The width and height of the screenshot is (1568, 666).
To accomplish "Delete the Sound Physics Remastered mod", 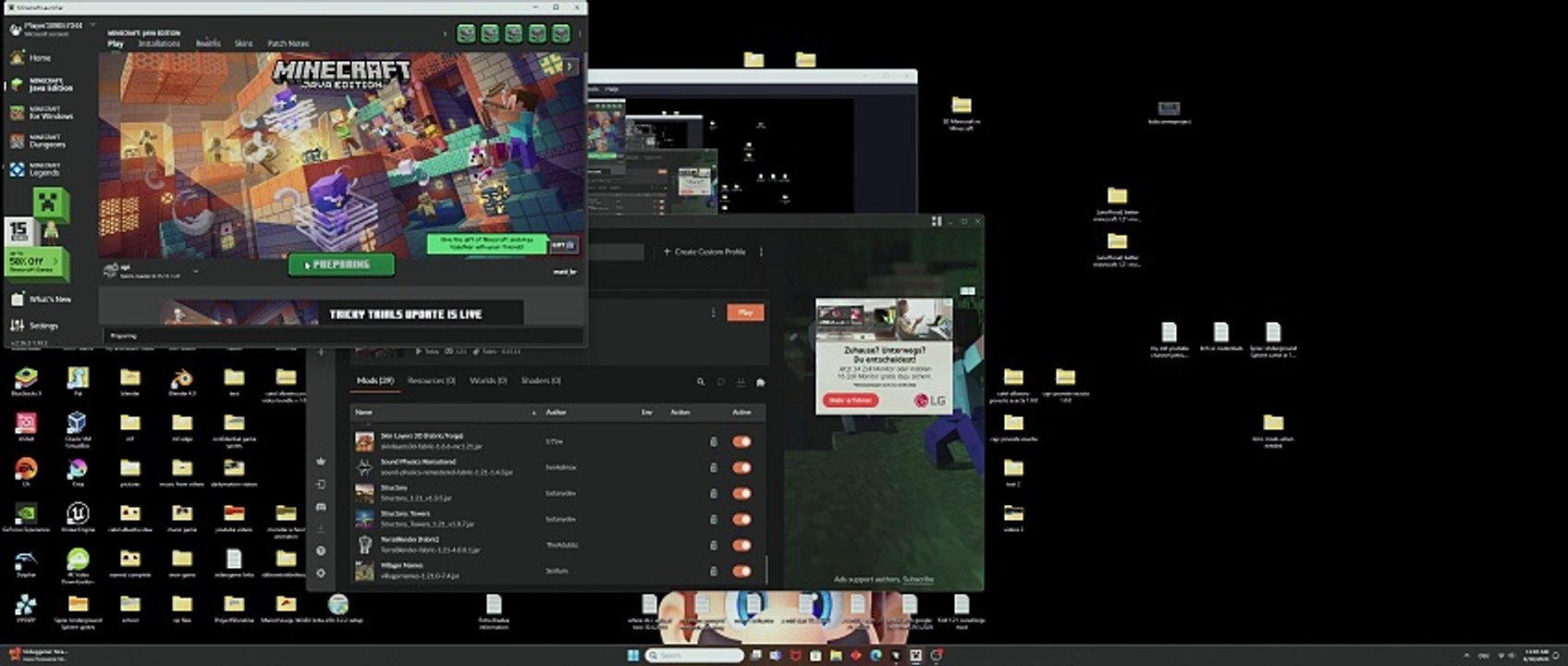I will [713, 468].
